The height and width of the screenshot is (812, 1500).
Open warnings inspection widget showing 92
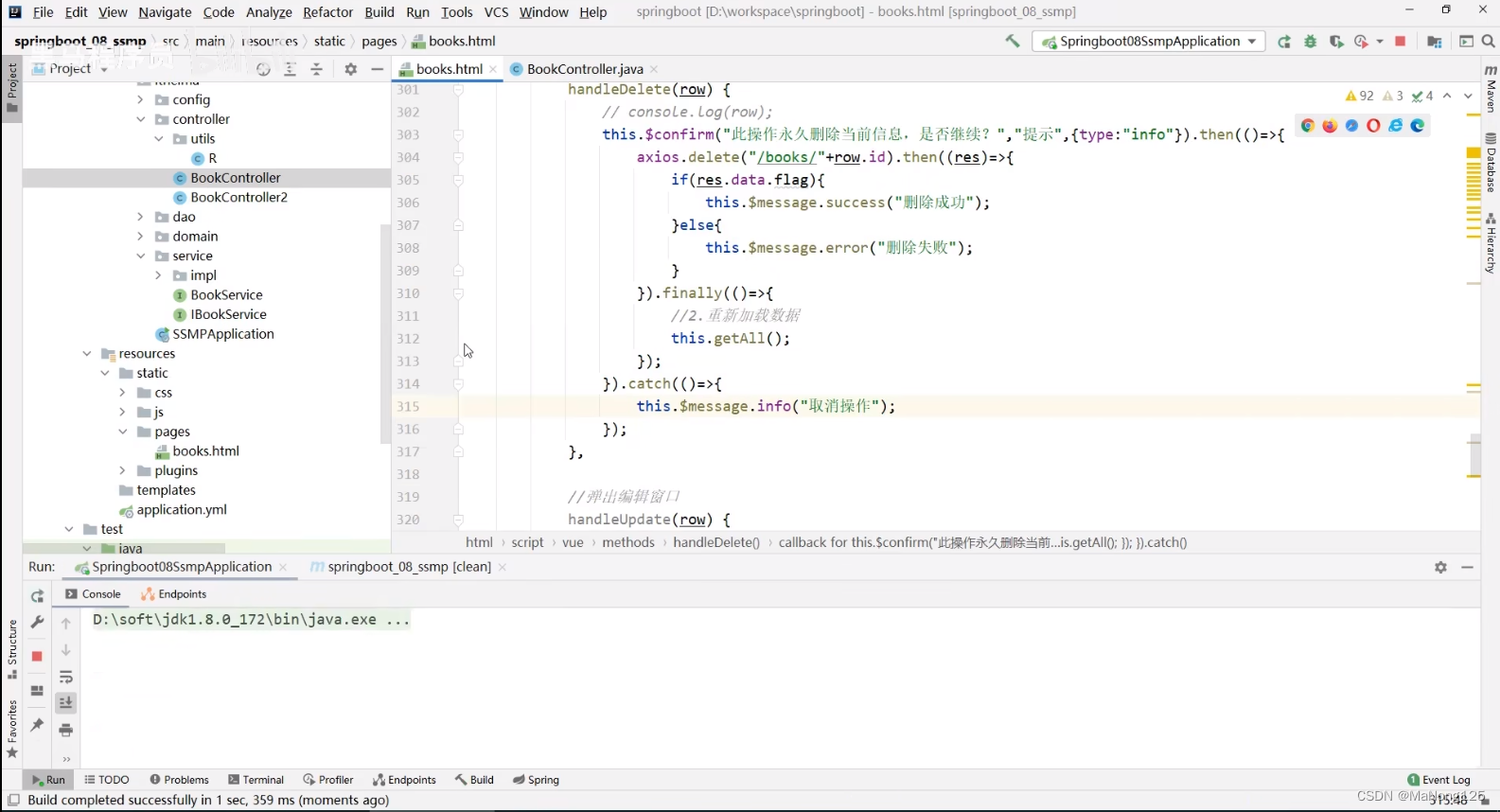[x=1360, y=96]
